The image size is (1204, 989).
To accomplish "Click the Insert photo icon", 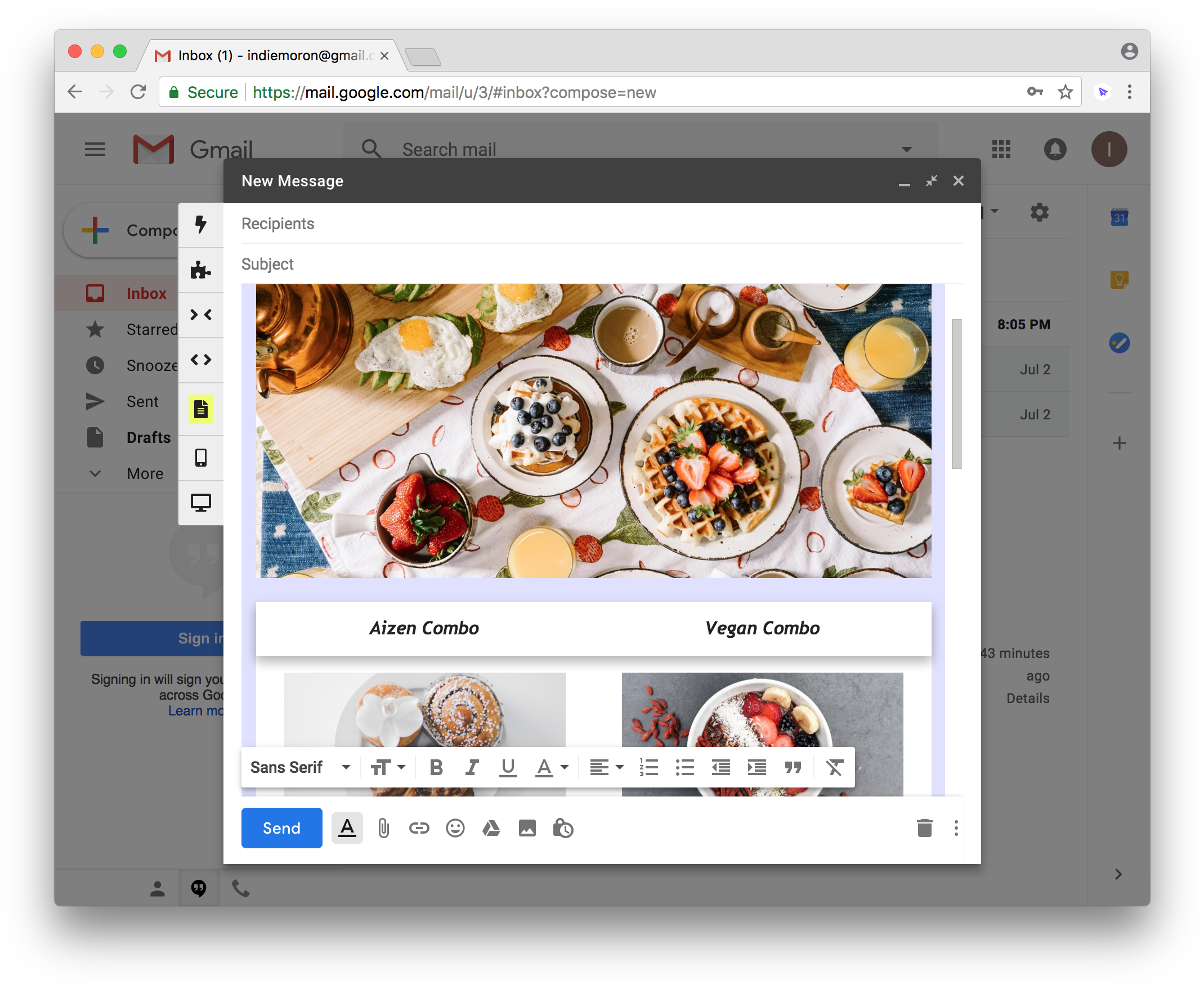I will pyautogui.click(x=527, y=827).
